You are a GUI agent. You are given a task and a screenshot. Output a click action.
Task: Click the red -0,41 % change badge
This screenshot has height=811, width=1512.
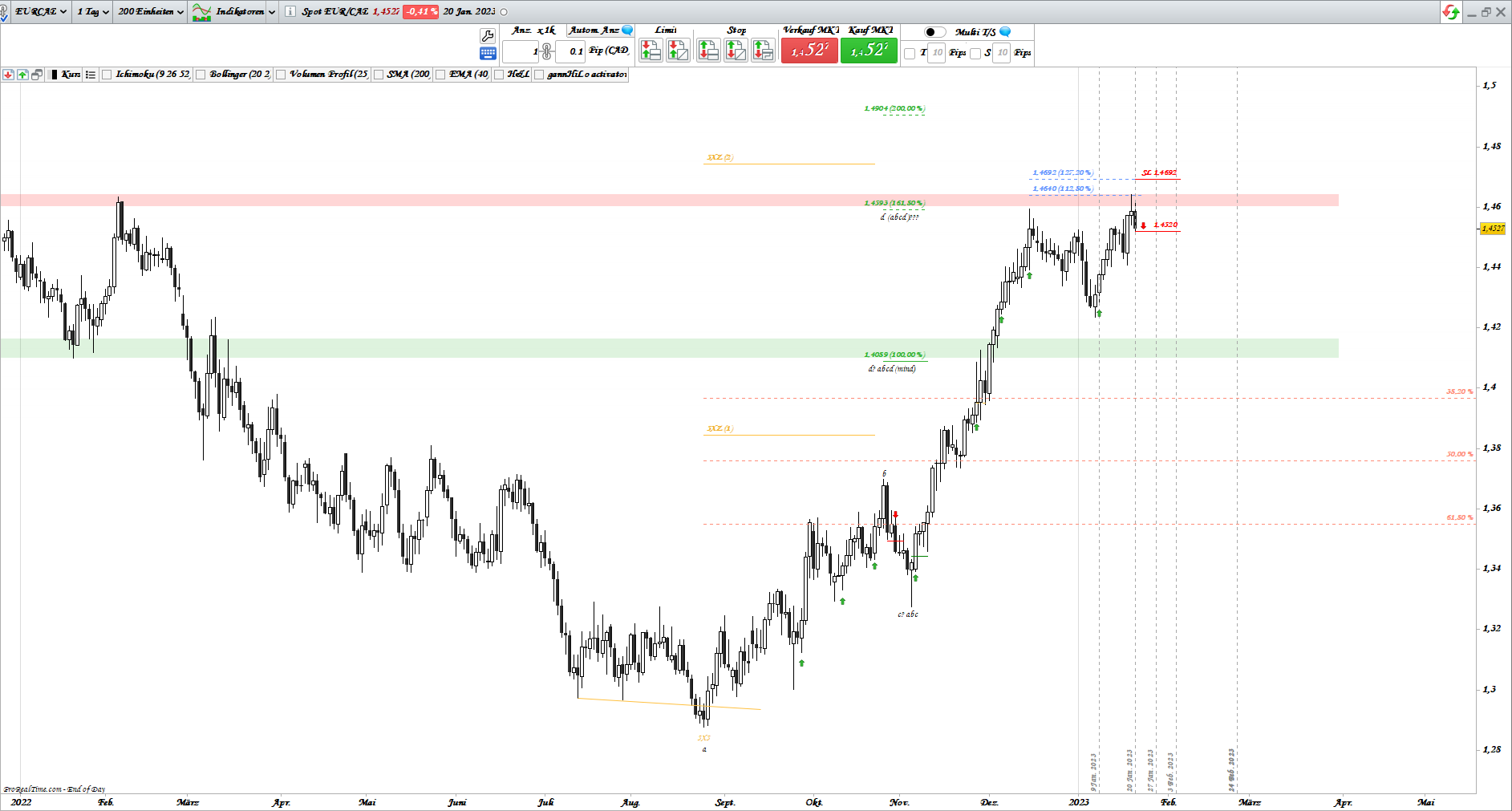coord(420,12)
